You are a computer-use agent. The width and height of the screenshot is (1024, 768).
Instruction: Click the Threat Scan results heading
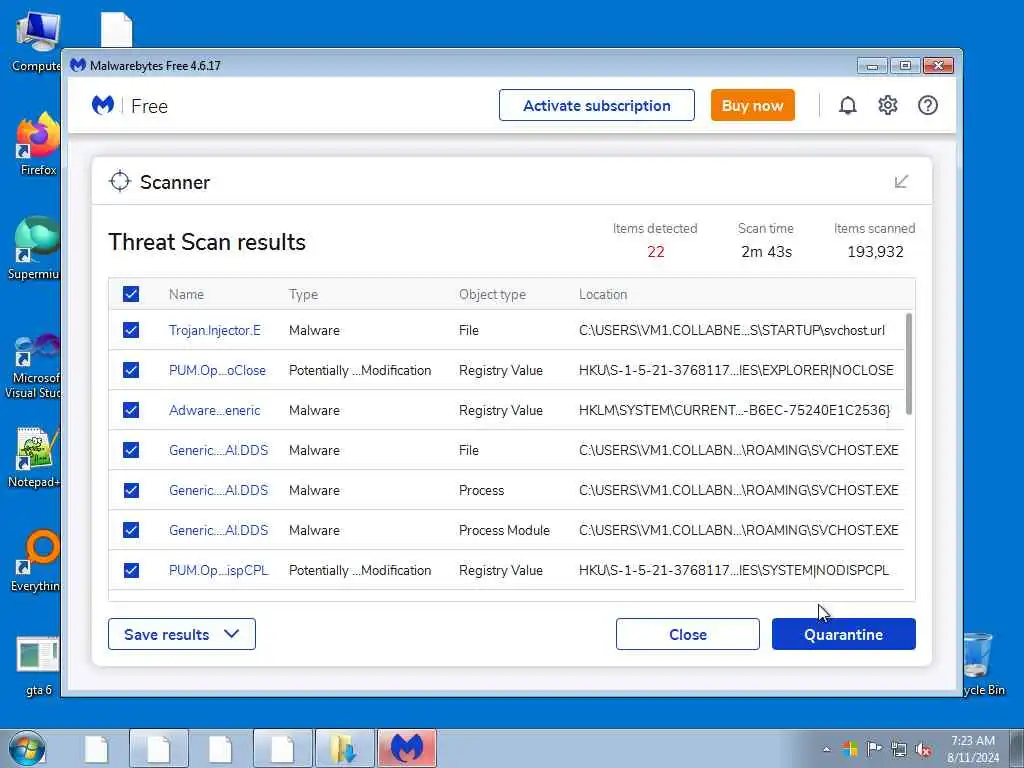coord(207,242)
